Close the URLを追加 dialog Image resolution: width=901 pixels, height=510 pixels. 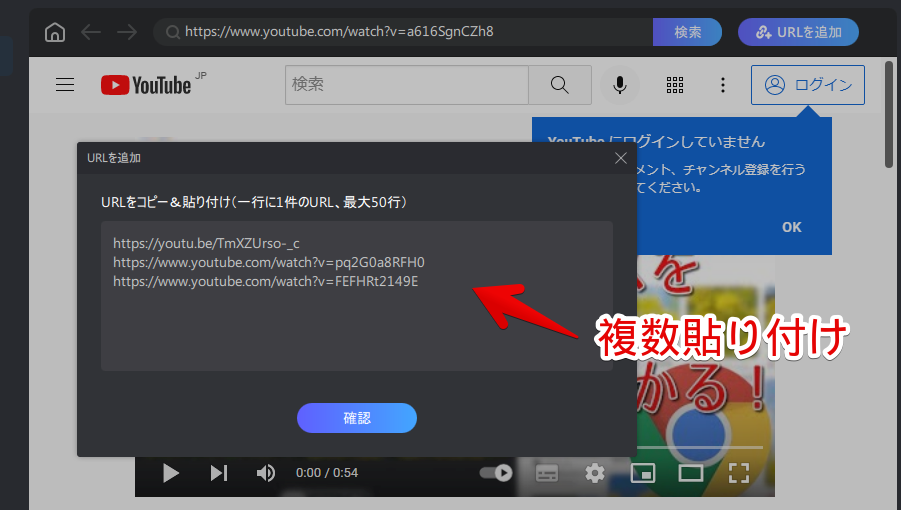(x=621, y=158)
